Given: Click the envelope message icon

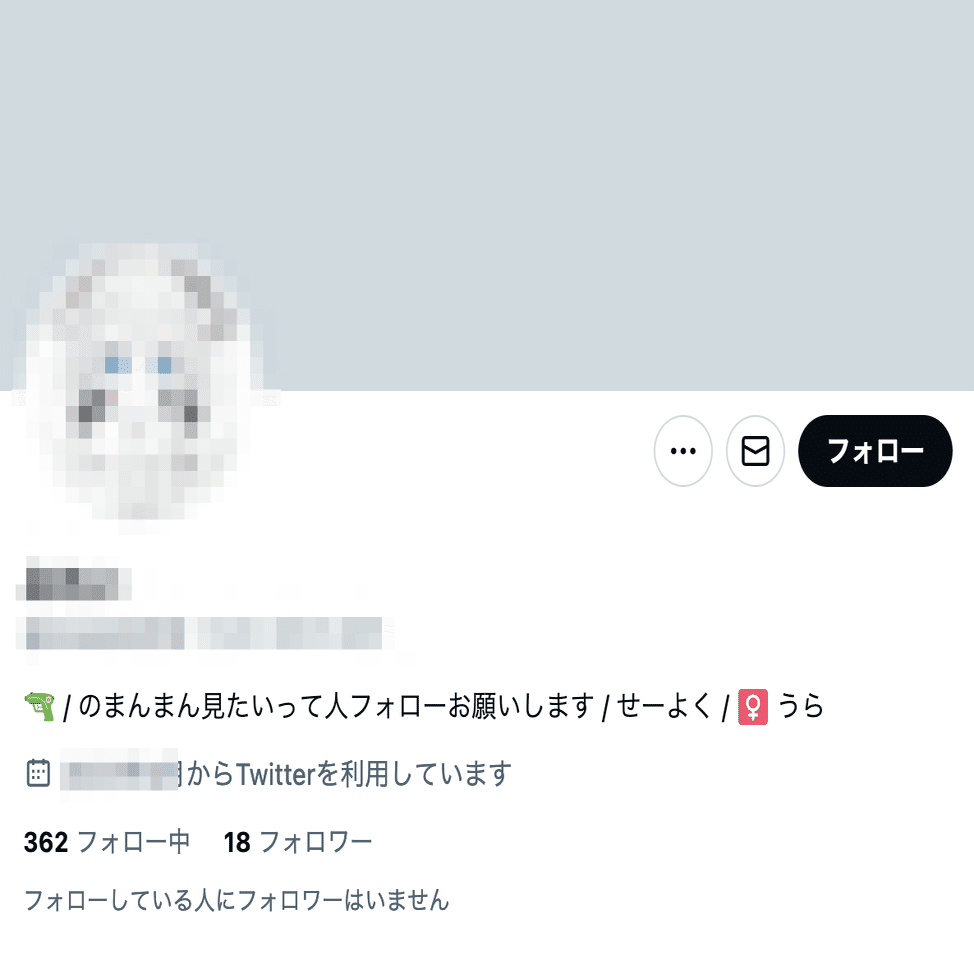Looking at the screenshot, I should coord(755,451).
